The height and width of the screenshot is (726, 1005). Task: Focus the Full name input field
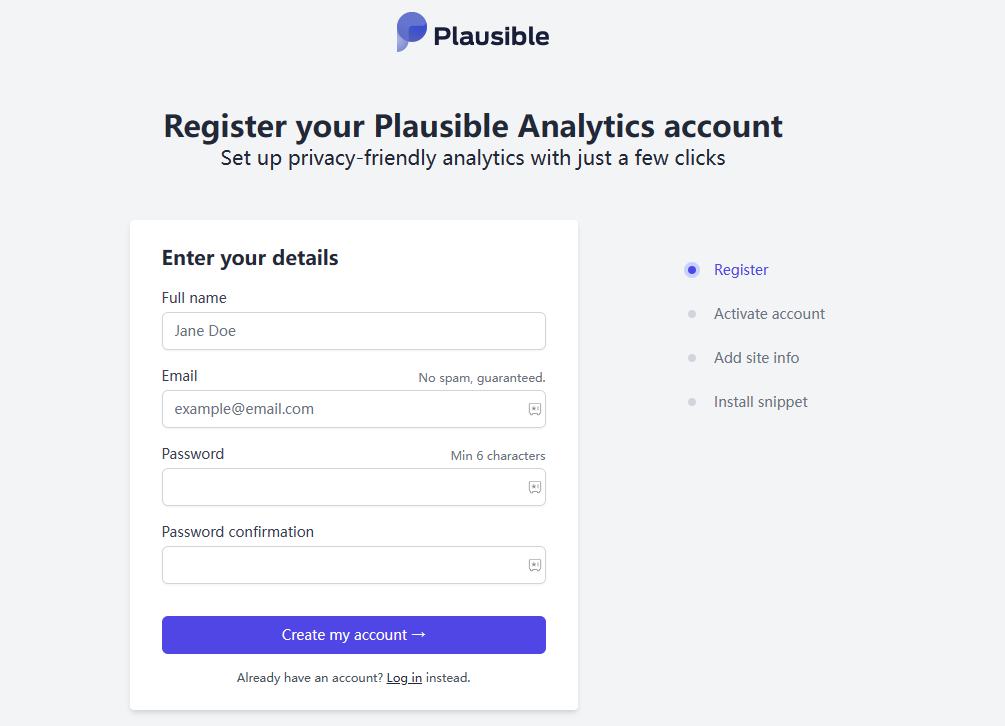(x=353, y=331)
